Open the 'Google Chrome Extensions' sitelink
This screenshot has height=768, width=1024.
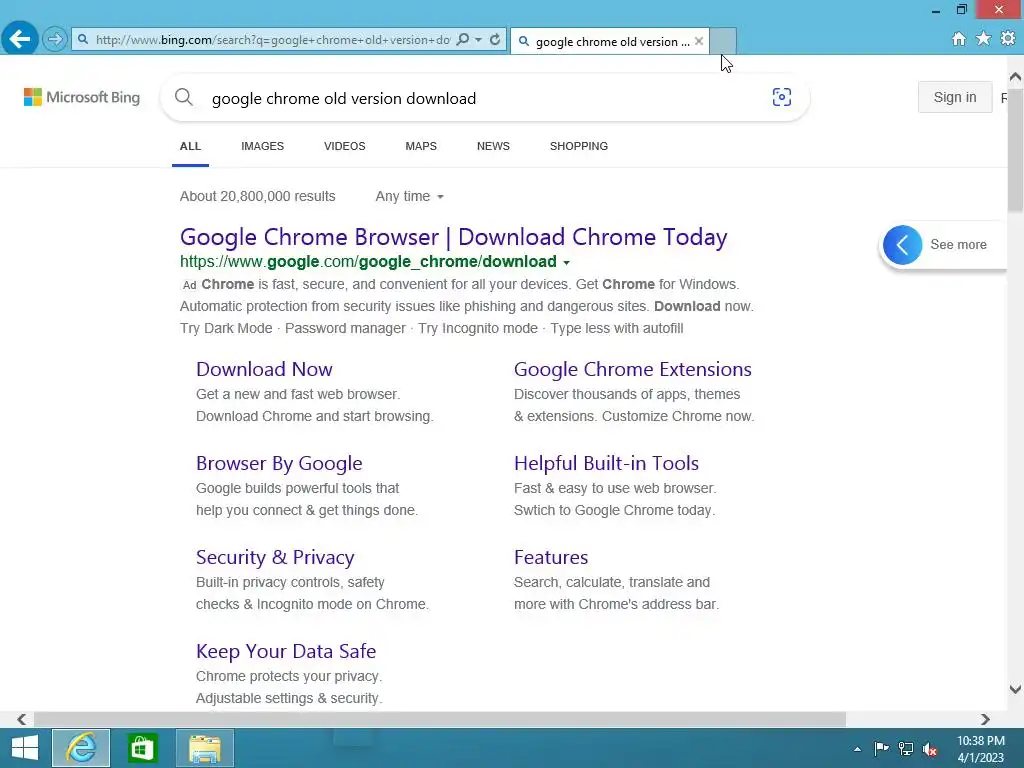click(632, 369)
